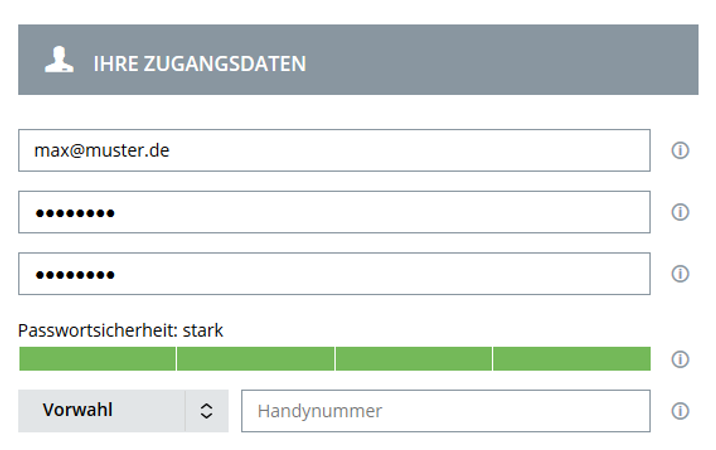Image resolution: width=716 pixels, height=450 pixels.
Task: Click the first green strength bar segment
Action: [97, 359]
